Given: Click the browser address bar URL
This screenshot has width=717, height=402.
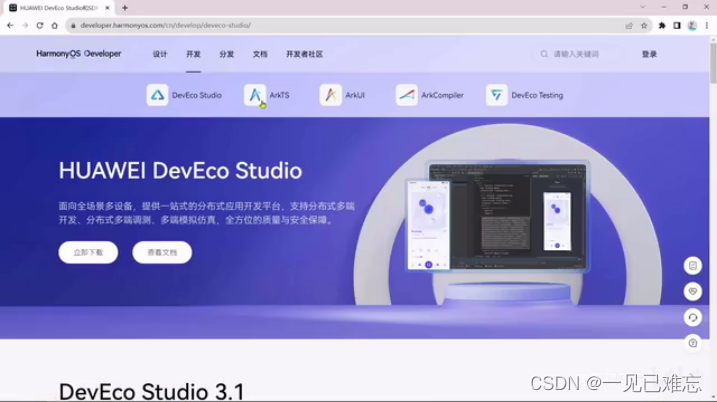Looking at the screenshot, I should pos(166,26).
